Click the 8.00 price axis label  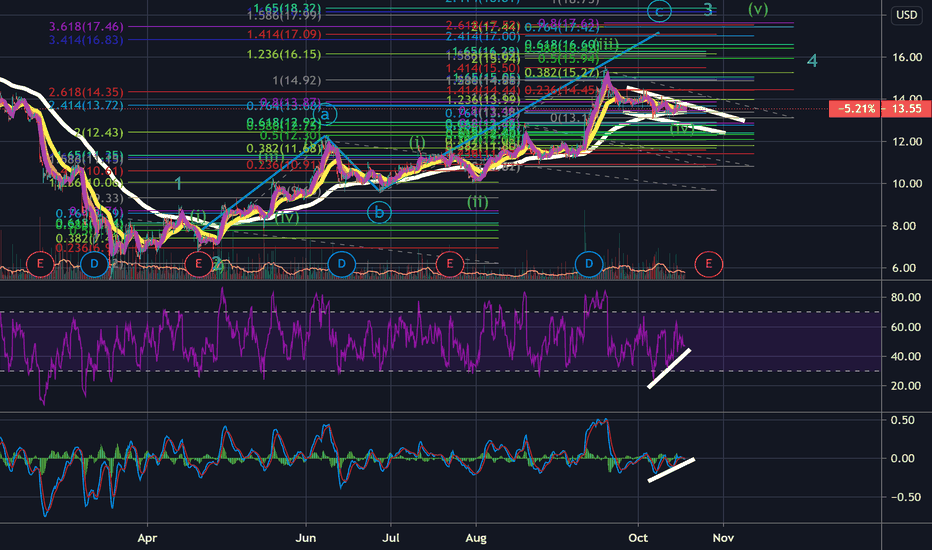pyautogui.click(x=907, y=226)
